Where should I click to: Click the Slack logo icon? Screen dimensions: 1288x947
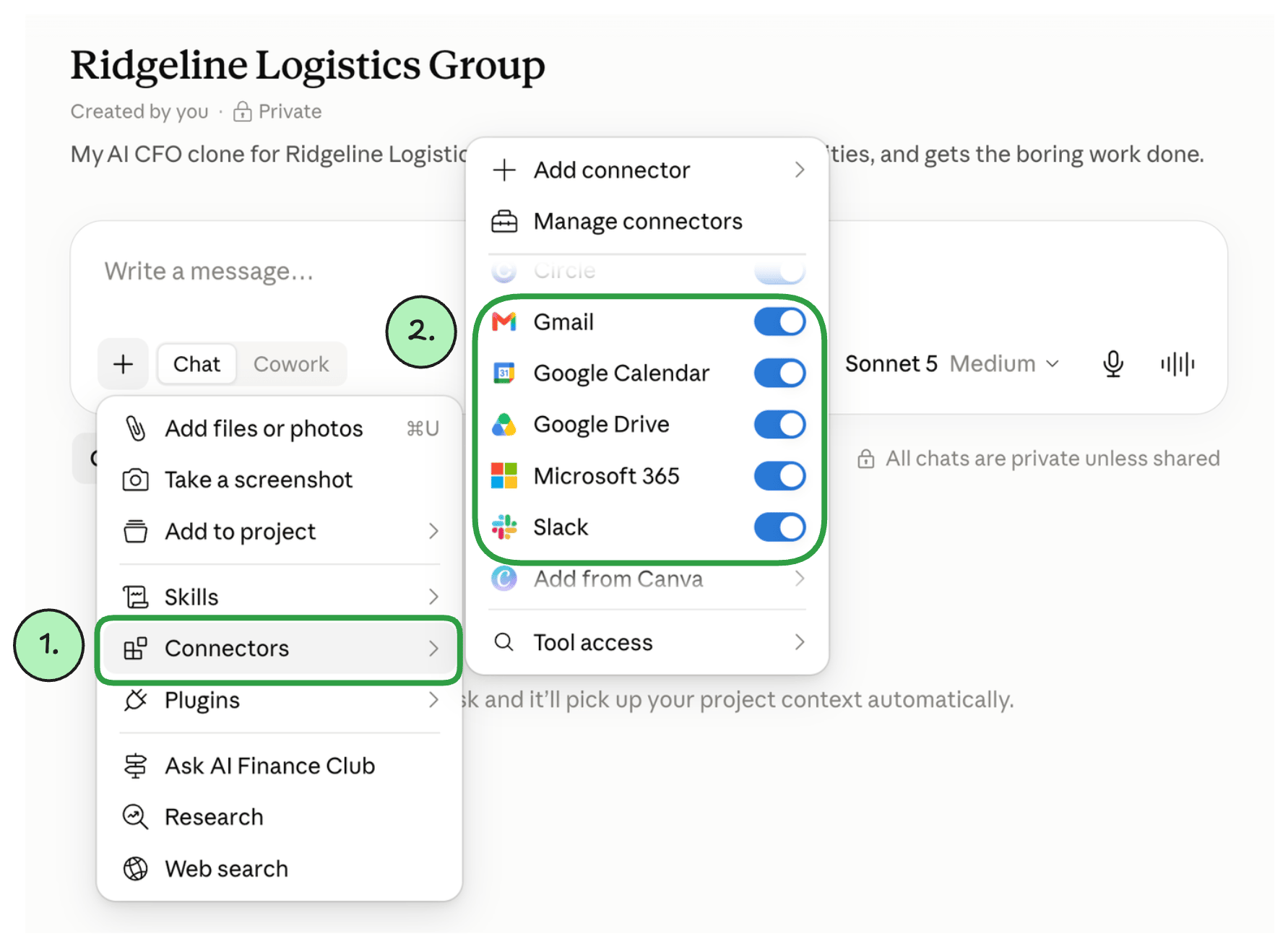[503, 527]
